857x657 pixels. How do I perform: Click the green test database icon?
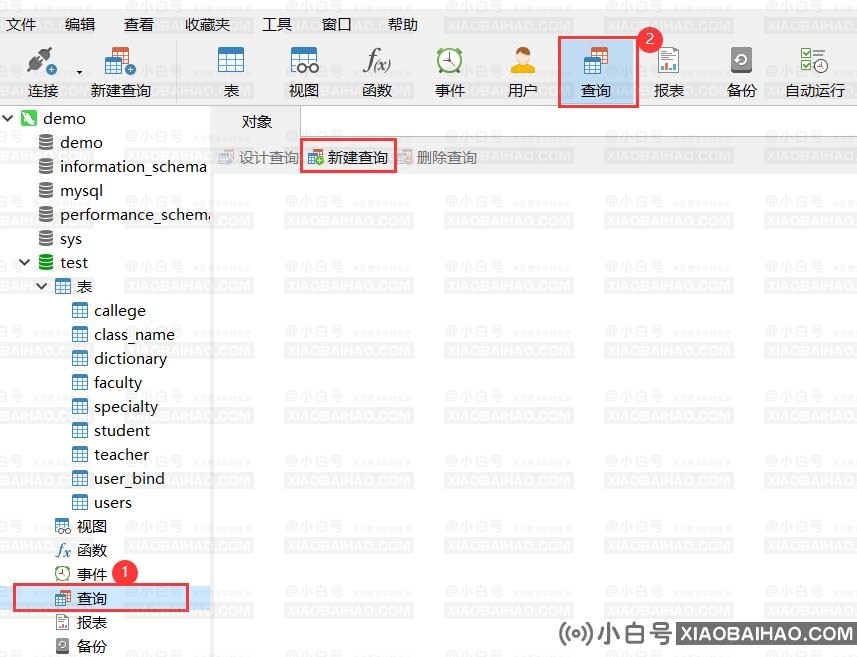pyautogui.click(x=46, y=262)
